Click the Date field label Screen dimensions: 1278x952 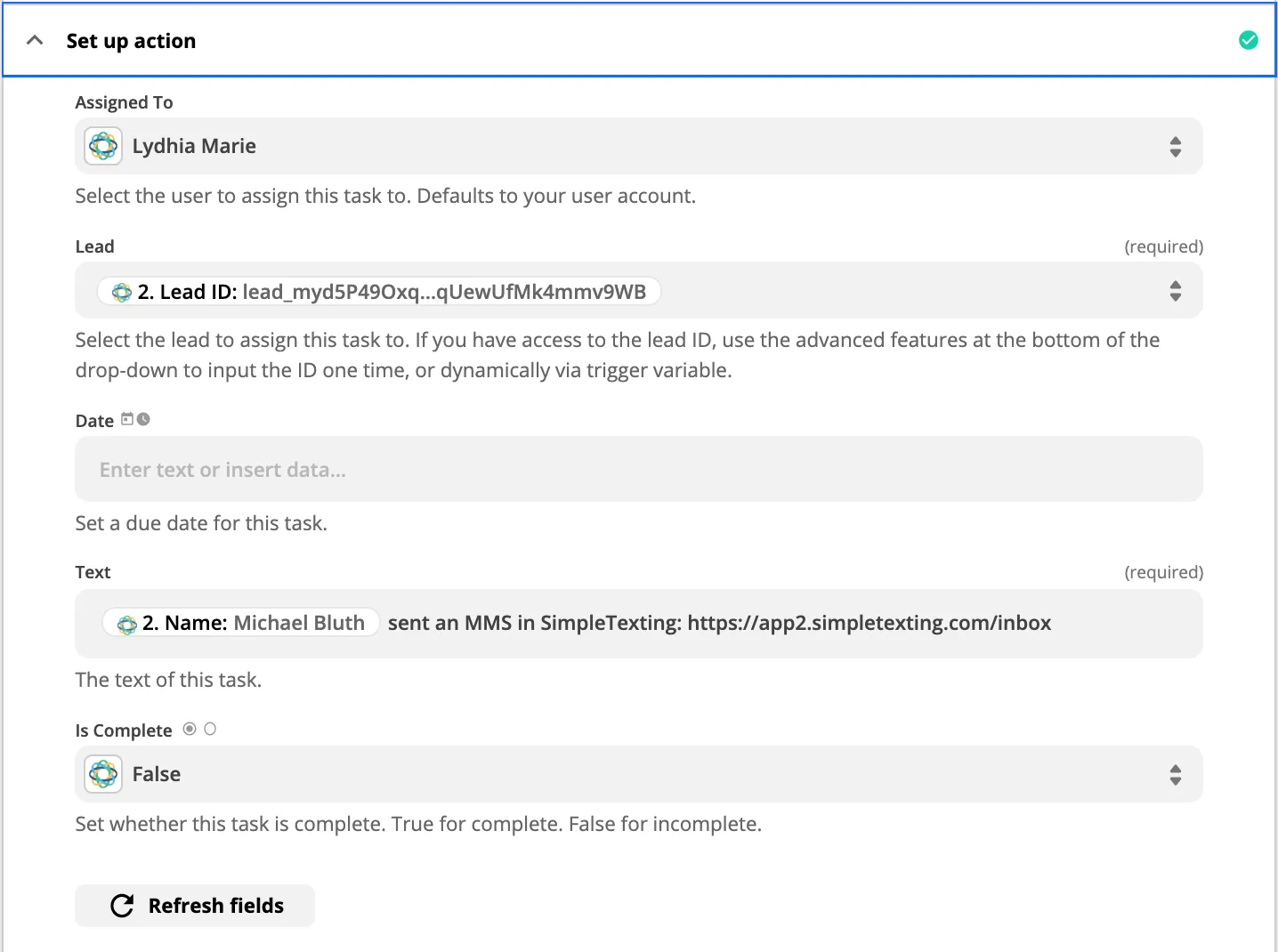(94, 421)
